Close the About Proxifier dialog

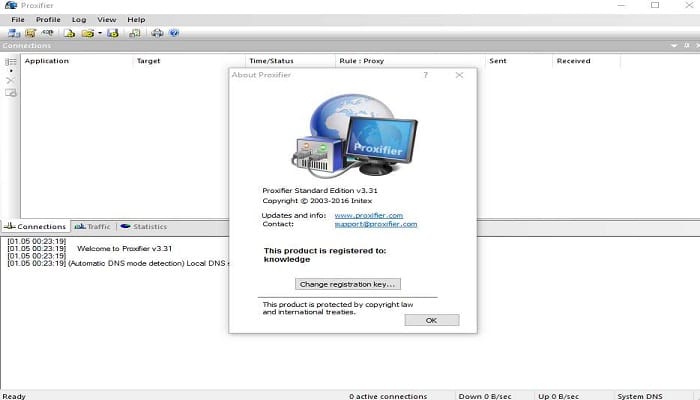coord(459,75)
